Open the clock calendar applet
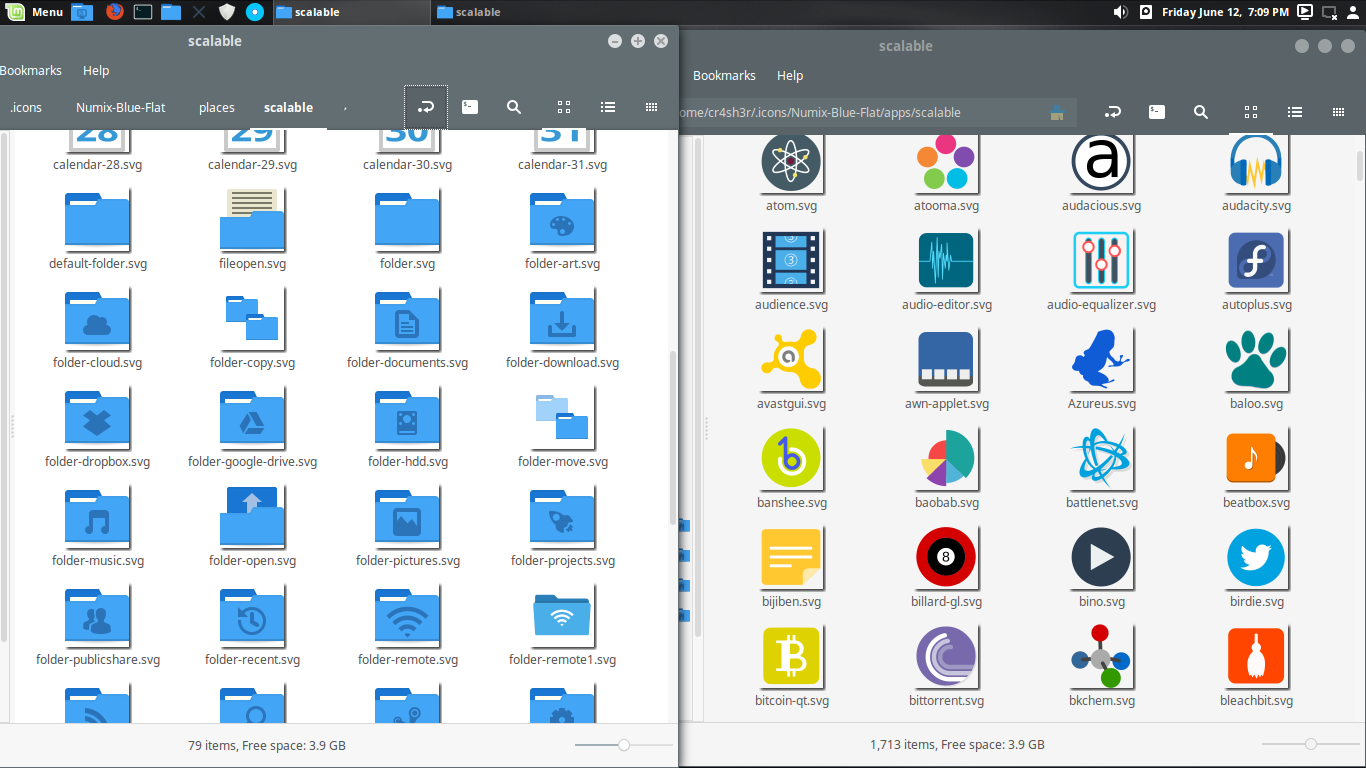This screenshot has height=768, width=1366. (1225, 12)
